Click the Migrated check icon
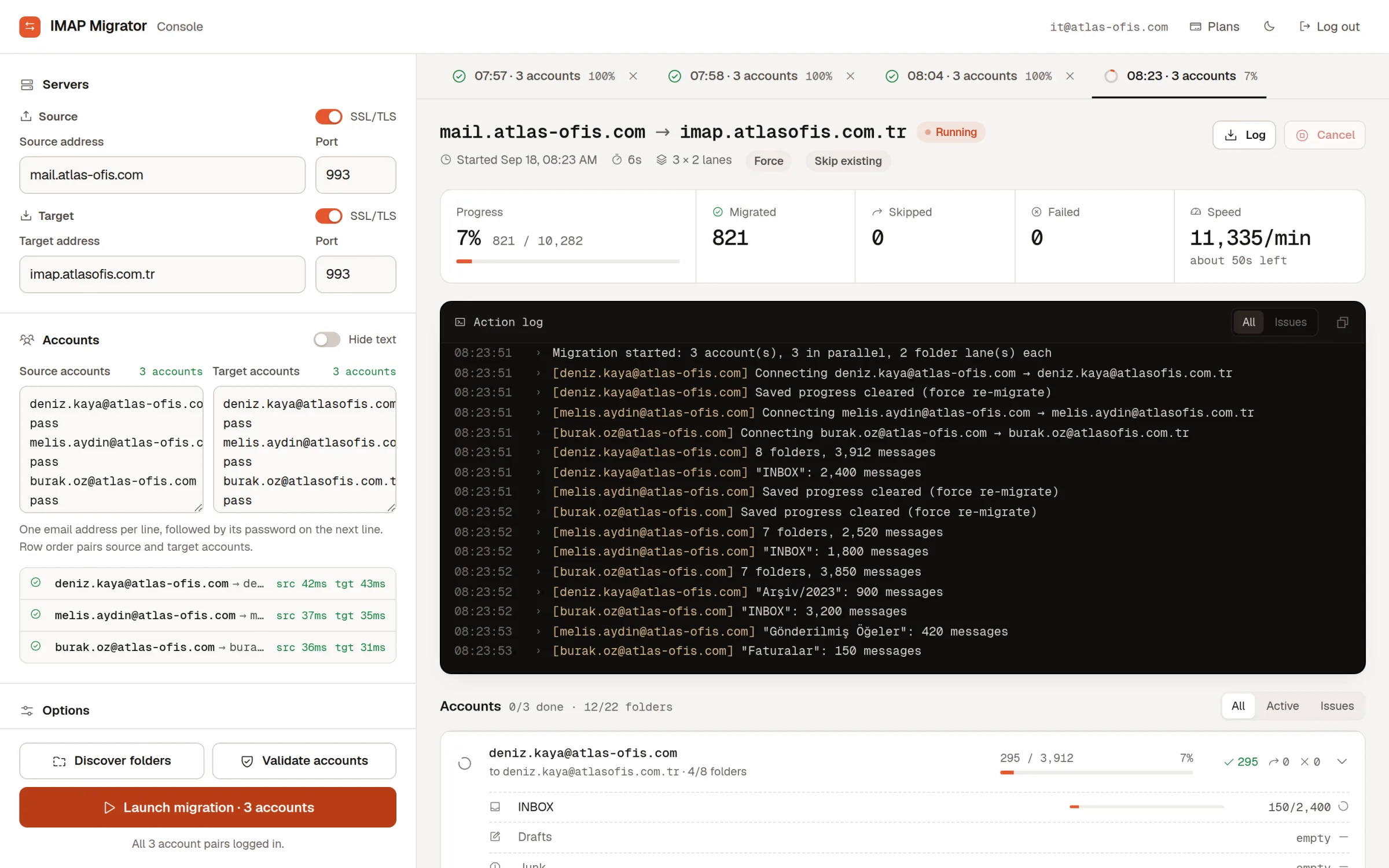The height and width of the screenshot is (868, 1389). tap(718, 212)
